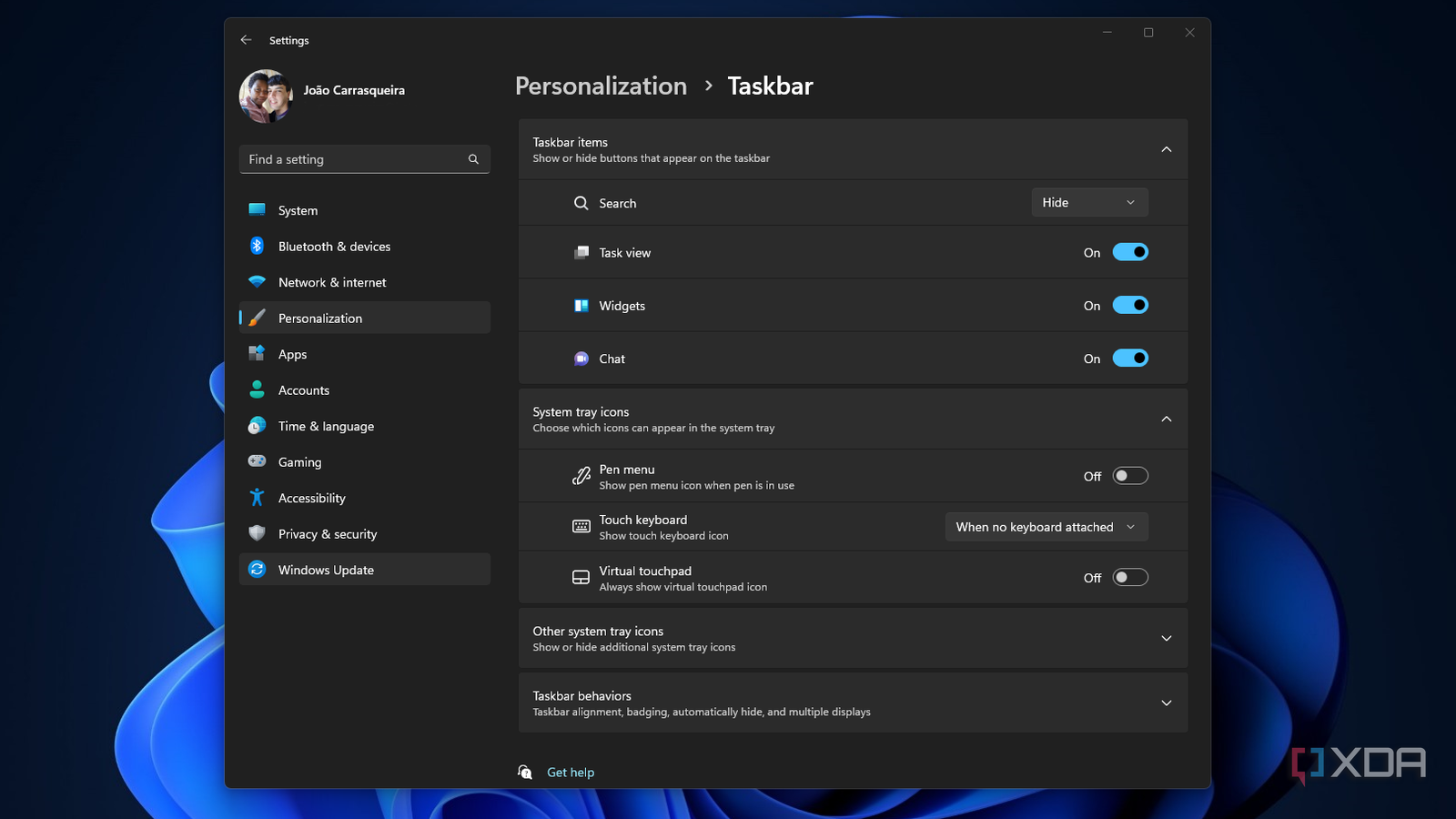Go back using the back arrow

(246, 40)
